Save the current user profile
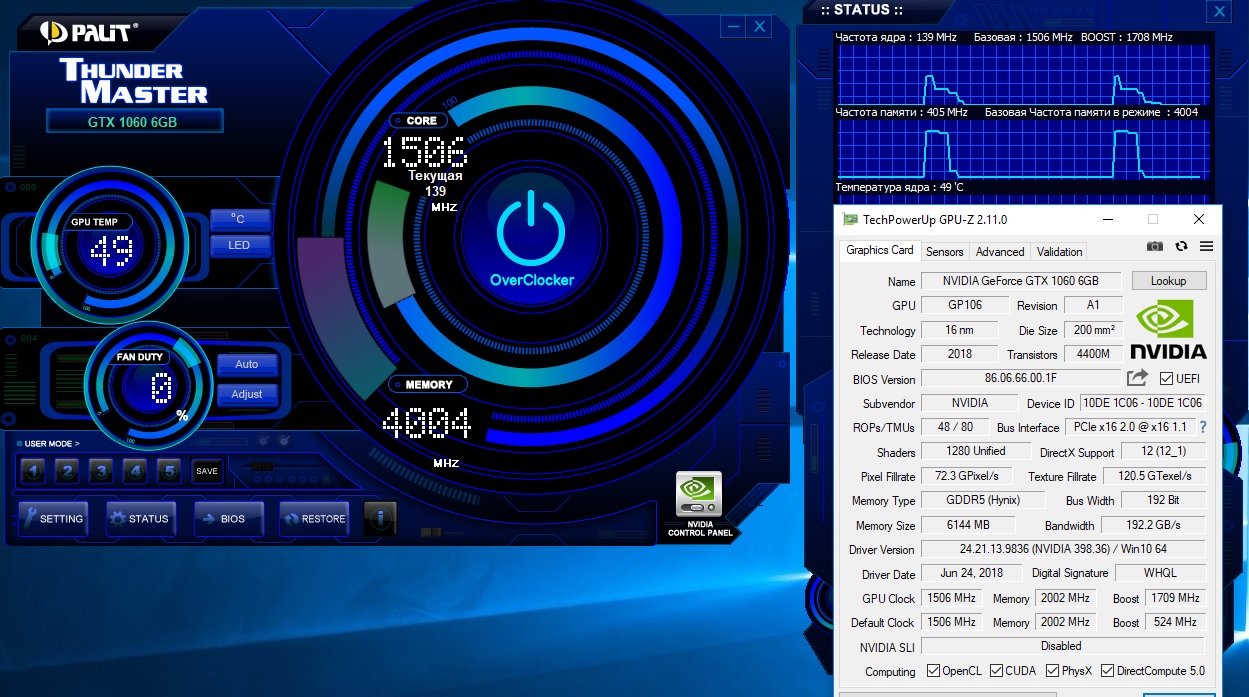The image size is (1249, 697). point(207,471)
